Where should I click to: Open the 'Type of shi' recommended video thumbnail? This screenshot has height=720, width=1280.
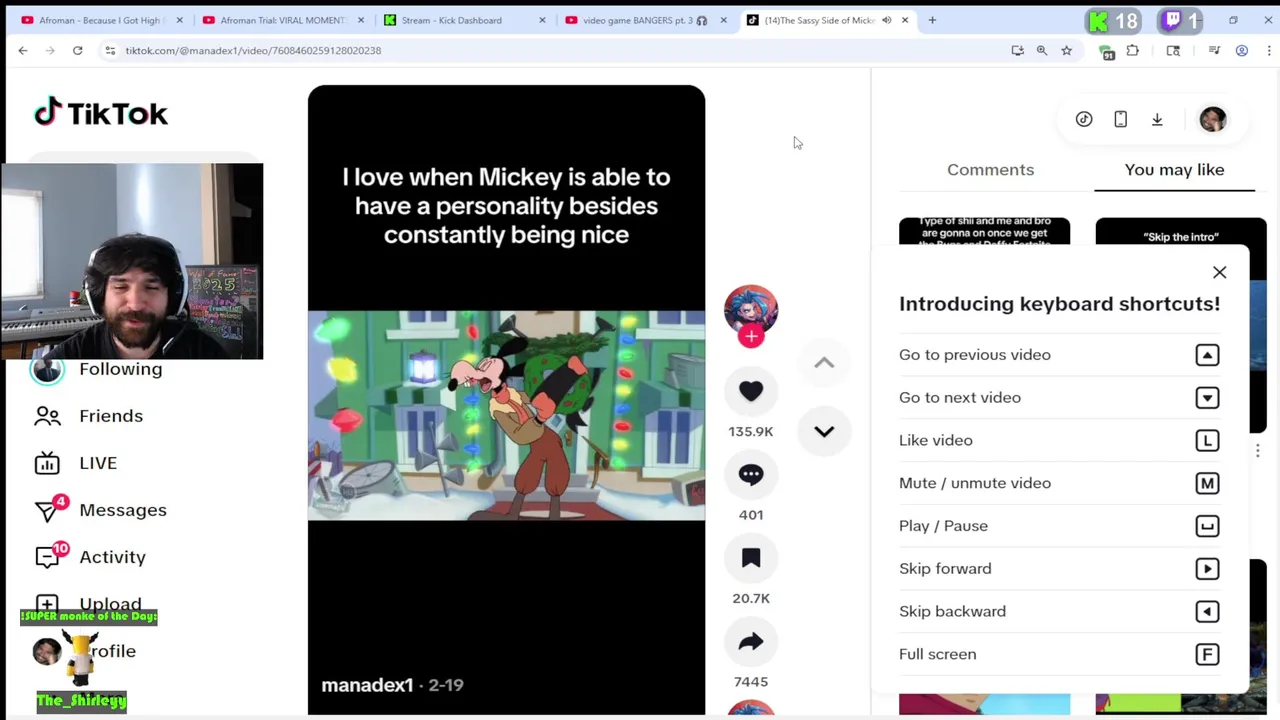tap(984, 232)
